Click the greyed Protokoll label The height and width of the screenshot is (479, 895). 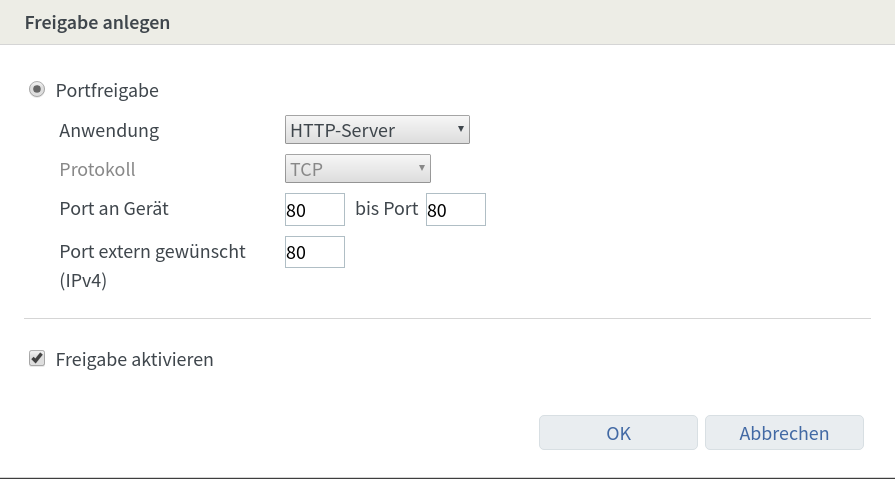pyautogui.click(x=97, y=169)
